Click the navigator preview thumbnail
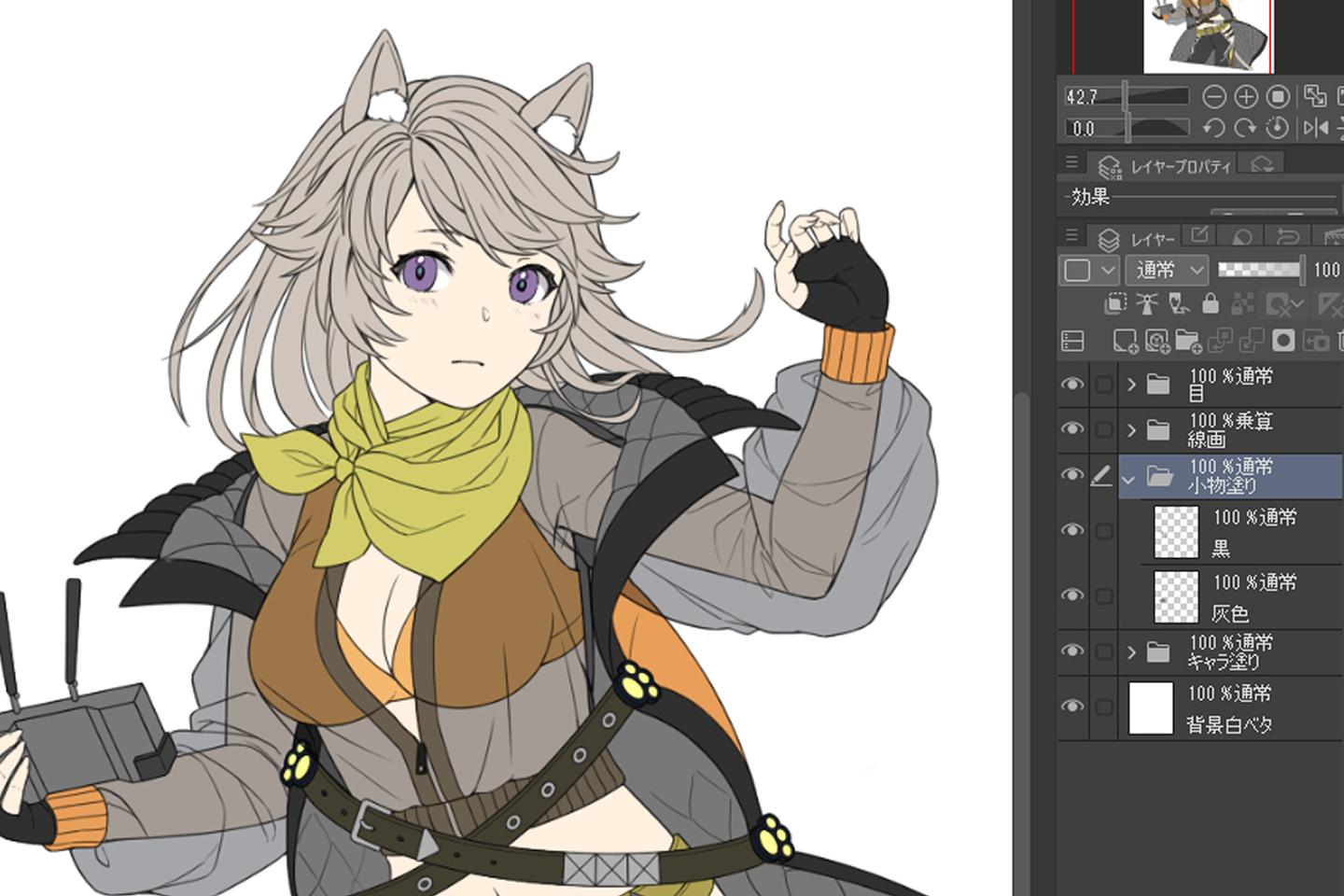Viewport: 1344px width, 896px height. coord(1207,35)
